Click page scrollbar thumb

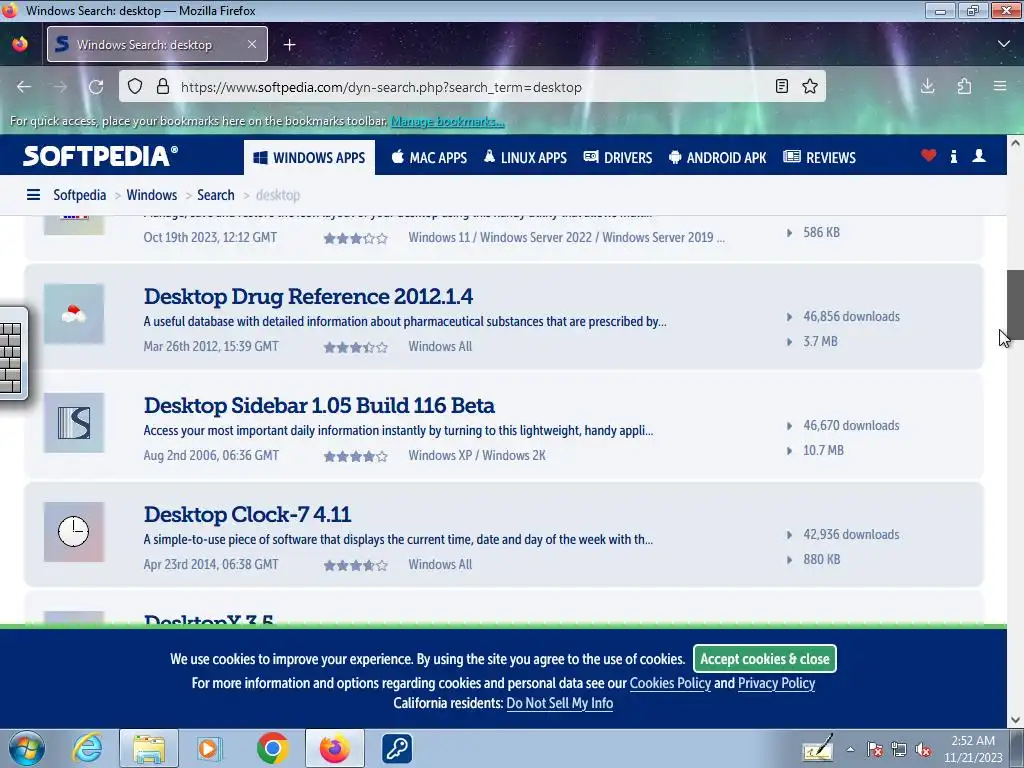point(1015,304)
